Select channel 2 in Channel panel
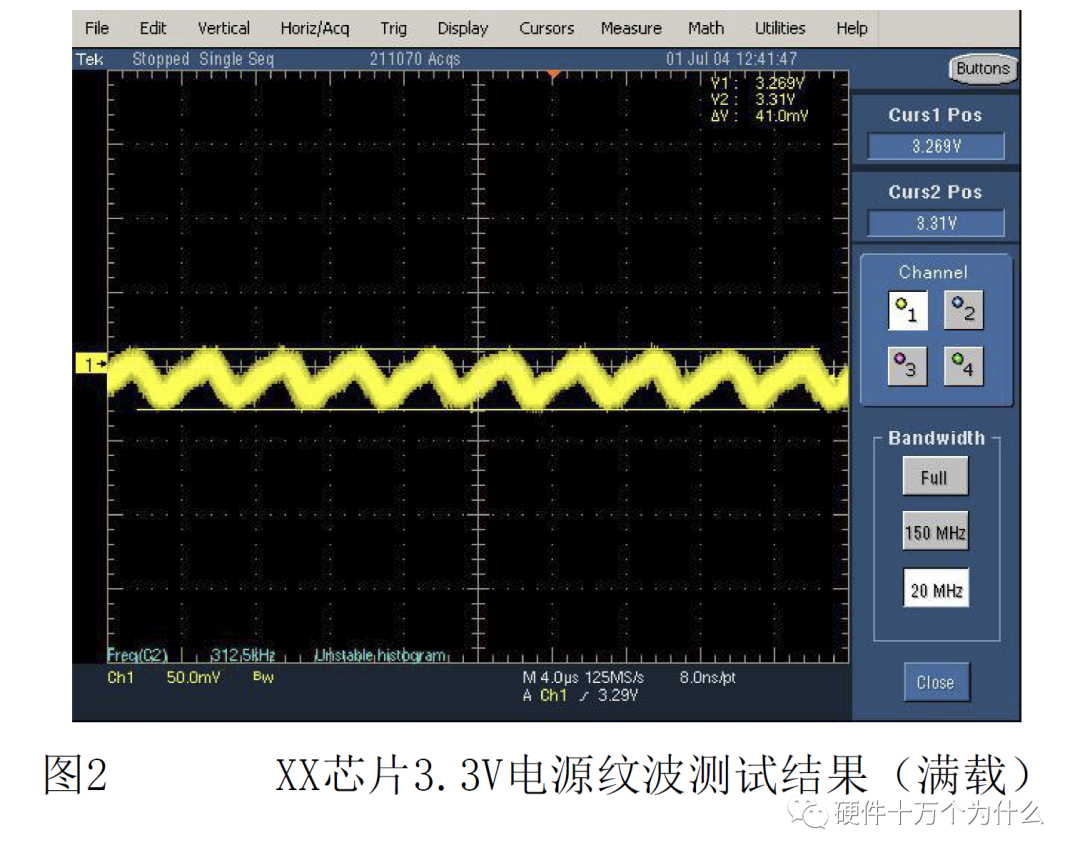 point(963,311)
